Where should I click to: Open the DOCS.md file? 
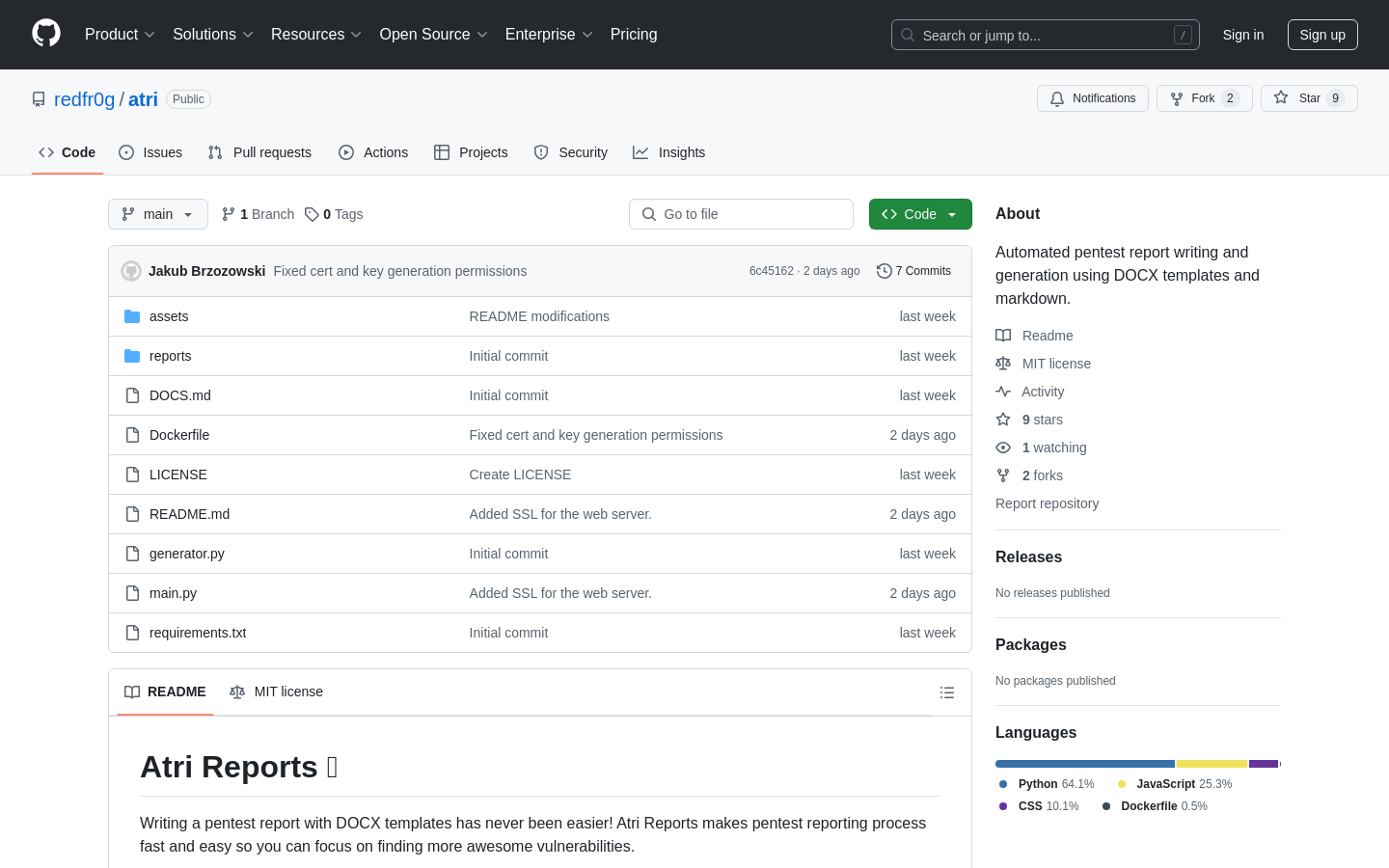[180, 395]
